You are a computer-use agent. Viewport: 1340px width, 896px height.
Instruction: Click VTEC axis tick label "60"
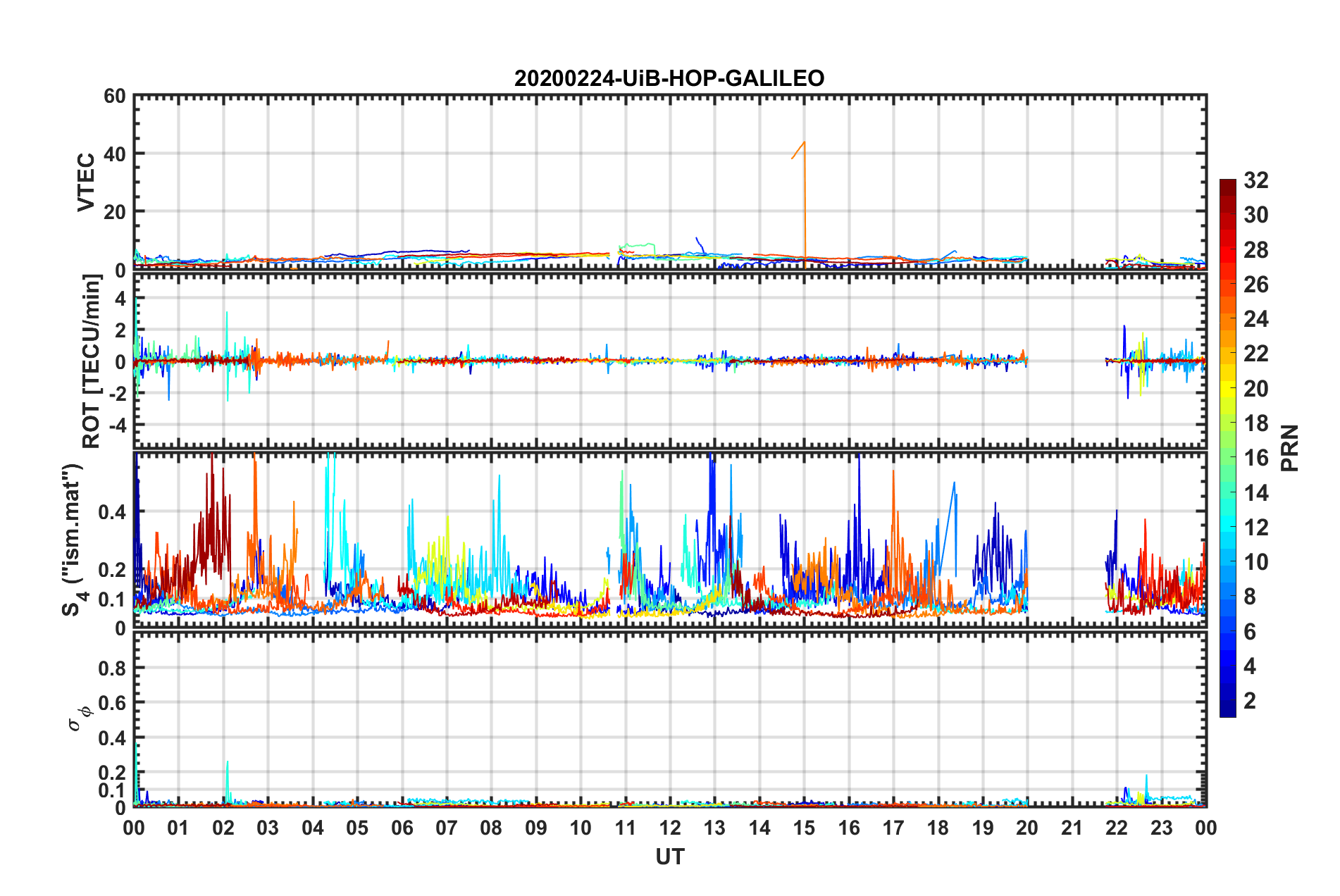[115, 97]
